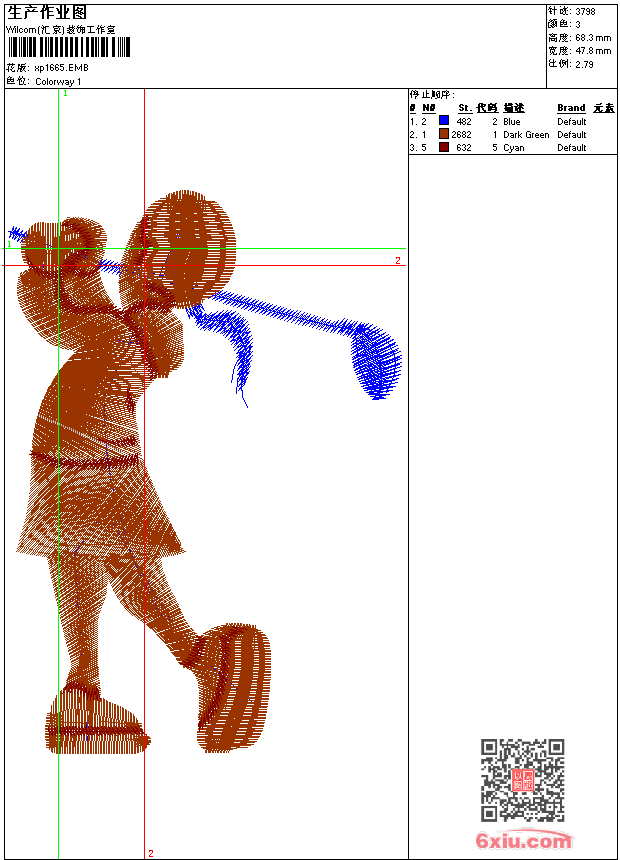This screenshot has width=620, height=860.
Task: Select the blue golf club head stitching
Action: click(x=376, y=361)
